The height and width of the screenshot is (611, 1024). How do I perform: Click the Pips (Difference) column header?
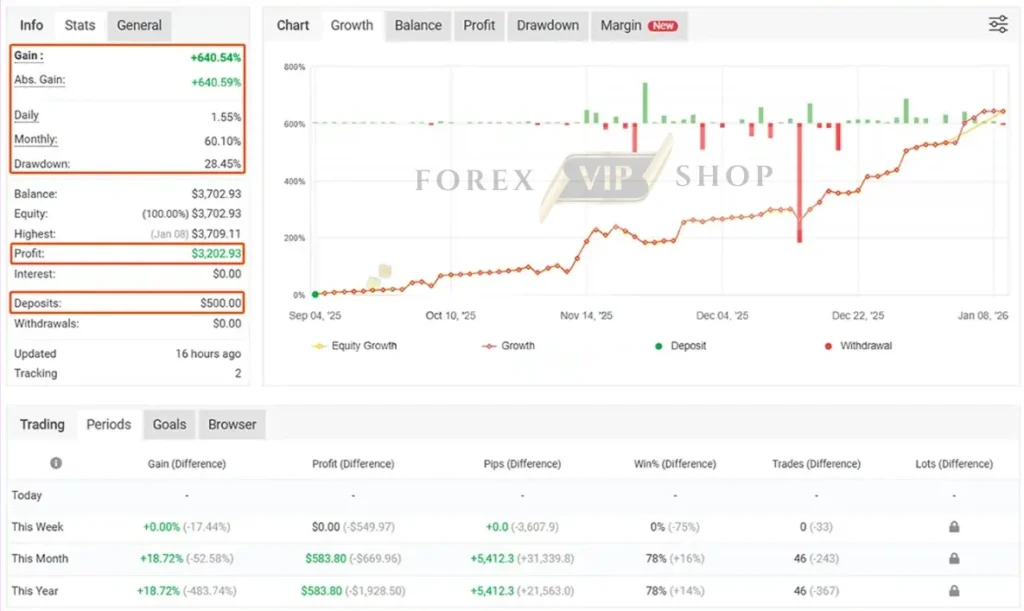(522, 463)
